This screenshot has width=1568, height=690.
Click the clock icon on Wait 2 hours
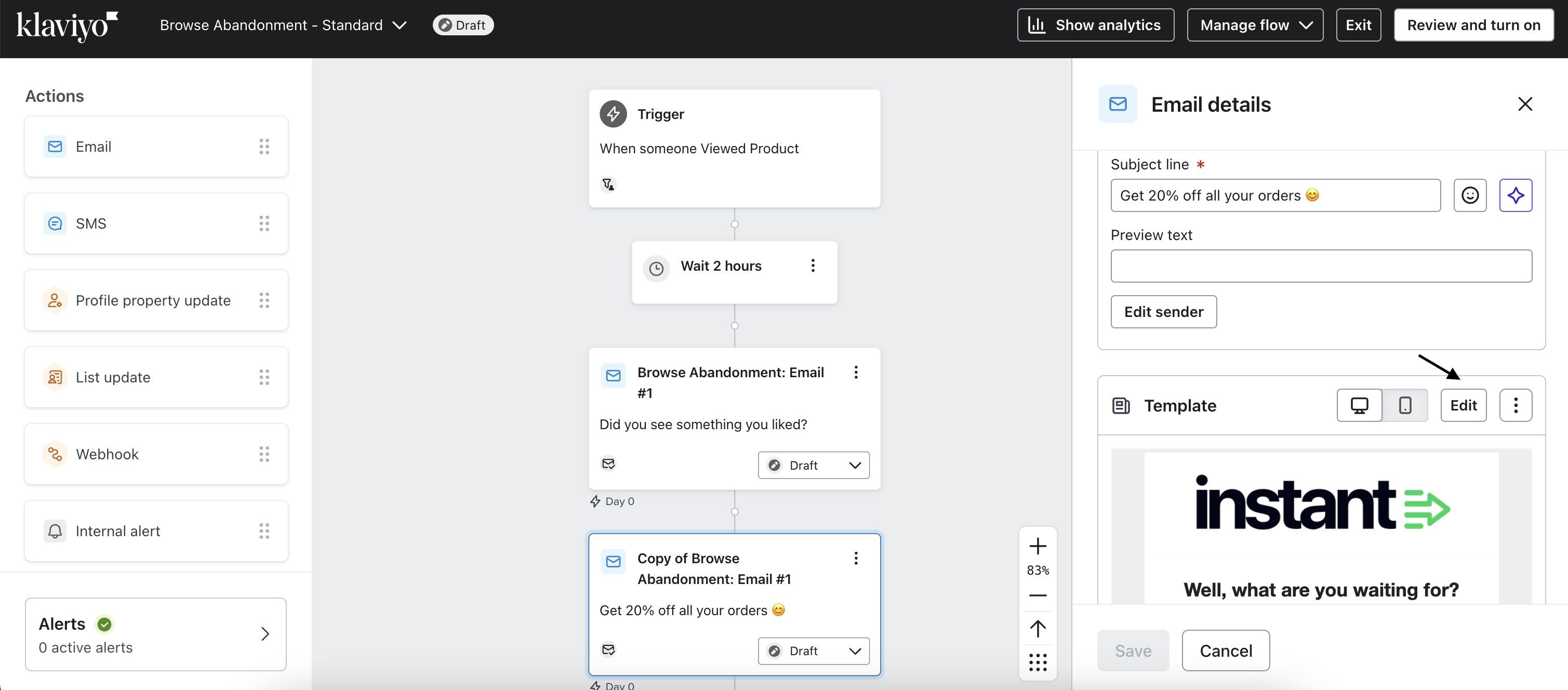[656, 268]
